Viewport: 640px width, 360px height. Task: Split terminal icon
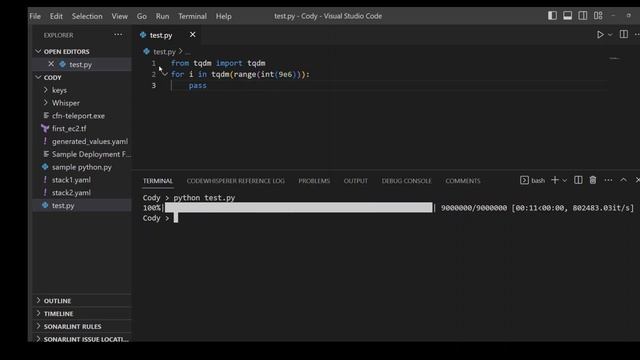click(578, 180)
